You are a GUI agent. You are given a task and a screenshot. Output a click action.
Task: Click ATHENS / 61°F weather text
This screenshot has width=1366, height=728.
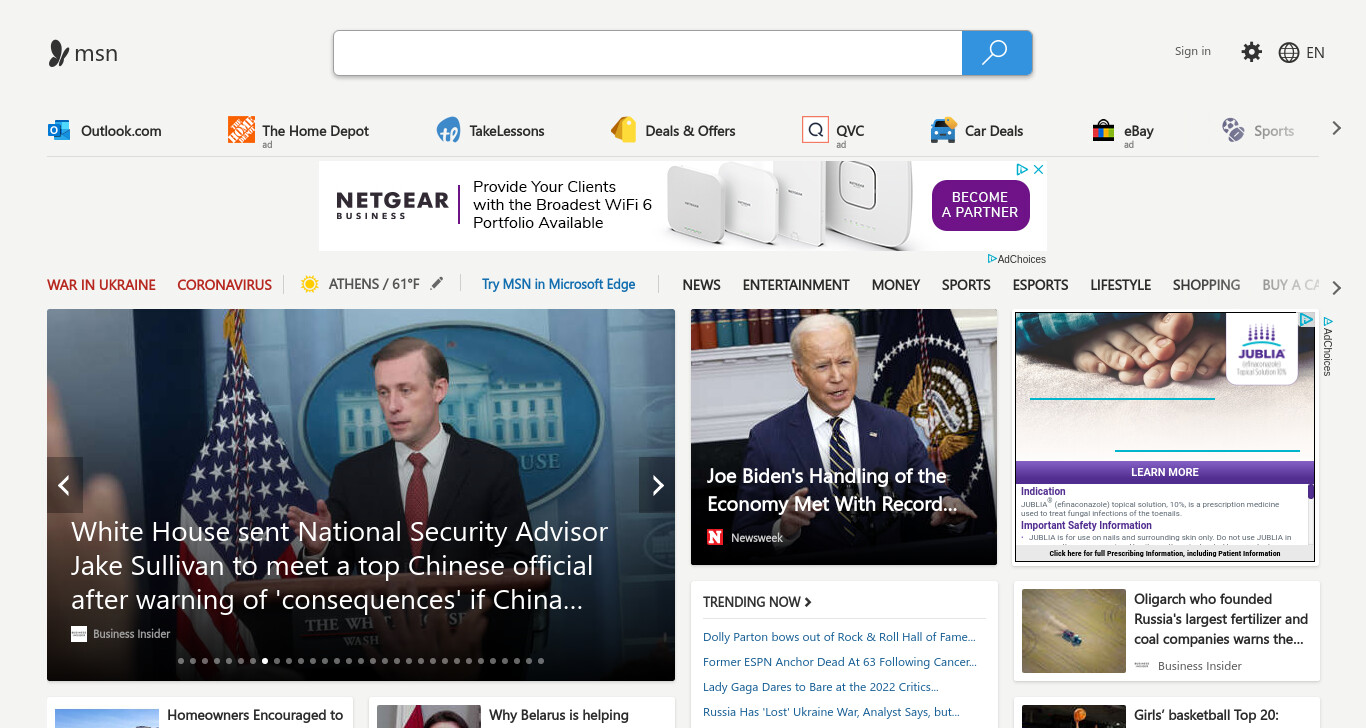coord(374,284)
